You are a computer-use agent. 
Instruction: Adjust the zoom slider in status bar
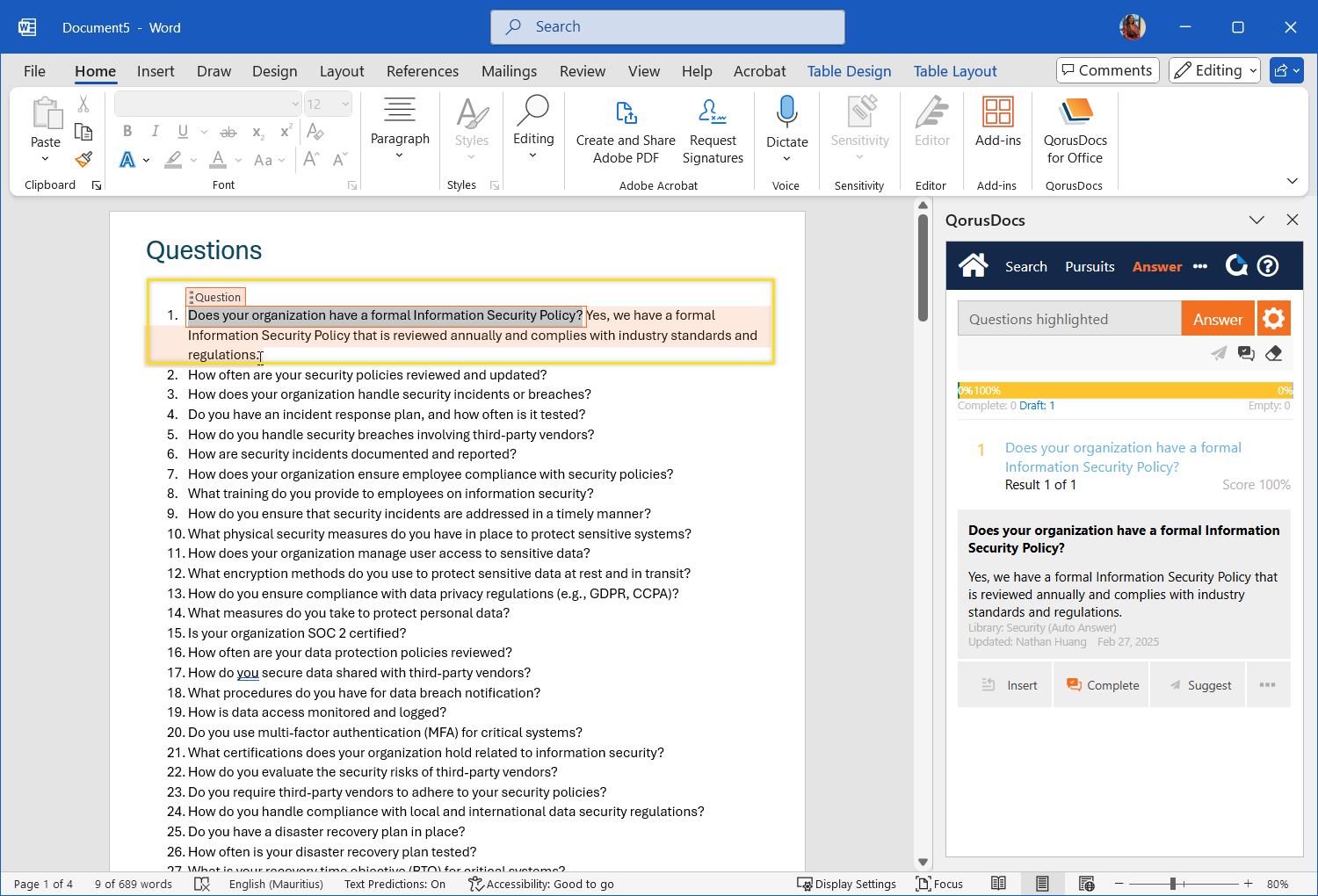tap(1173, 884)
